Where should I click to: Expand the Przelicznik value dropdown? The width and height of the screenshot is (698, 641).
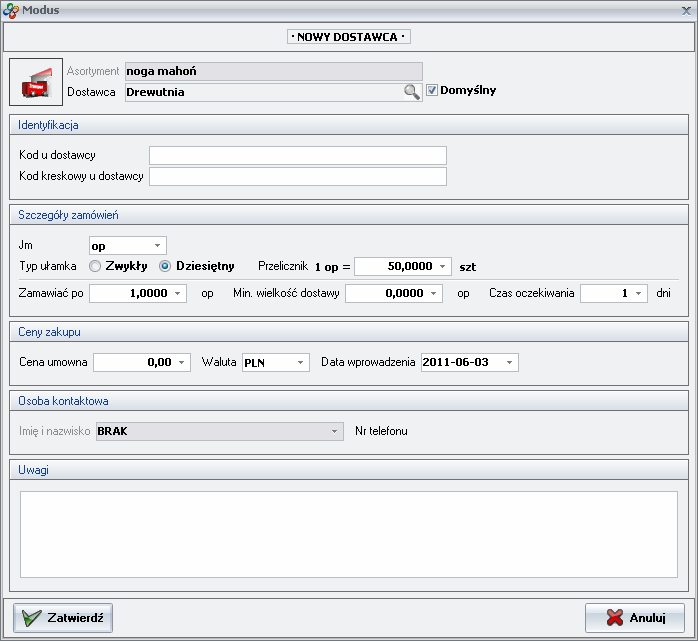[443, 267]
